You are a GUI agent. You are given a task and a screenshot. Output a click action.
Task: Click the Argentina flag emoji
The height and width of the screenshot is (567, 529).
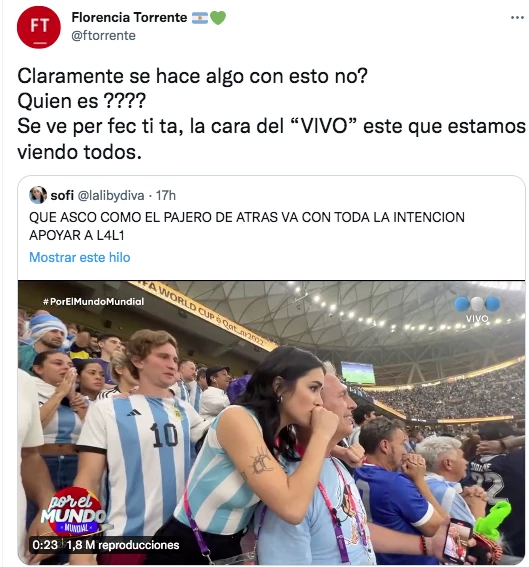[x=200, y=18]
